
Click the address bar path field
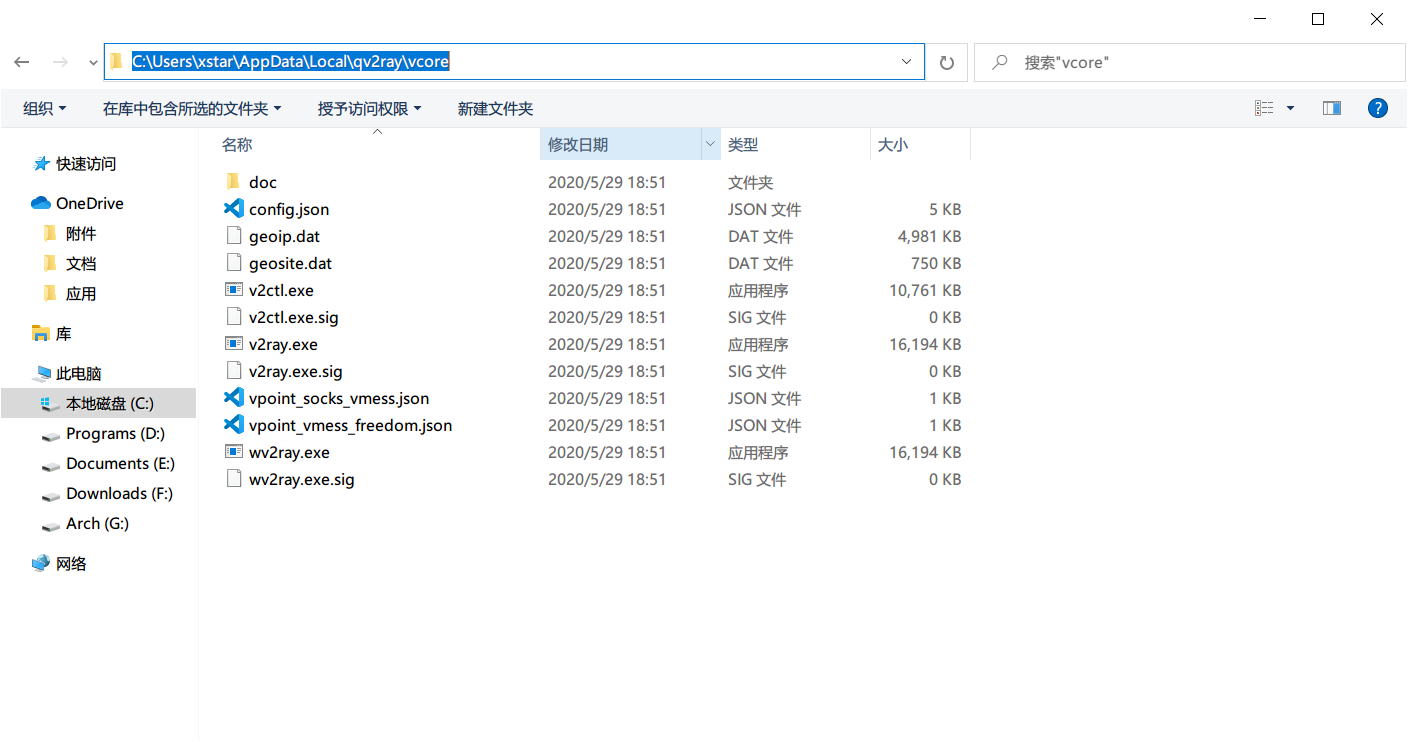coord(514,62)
